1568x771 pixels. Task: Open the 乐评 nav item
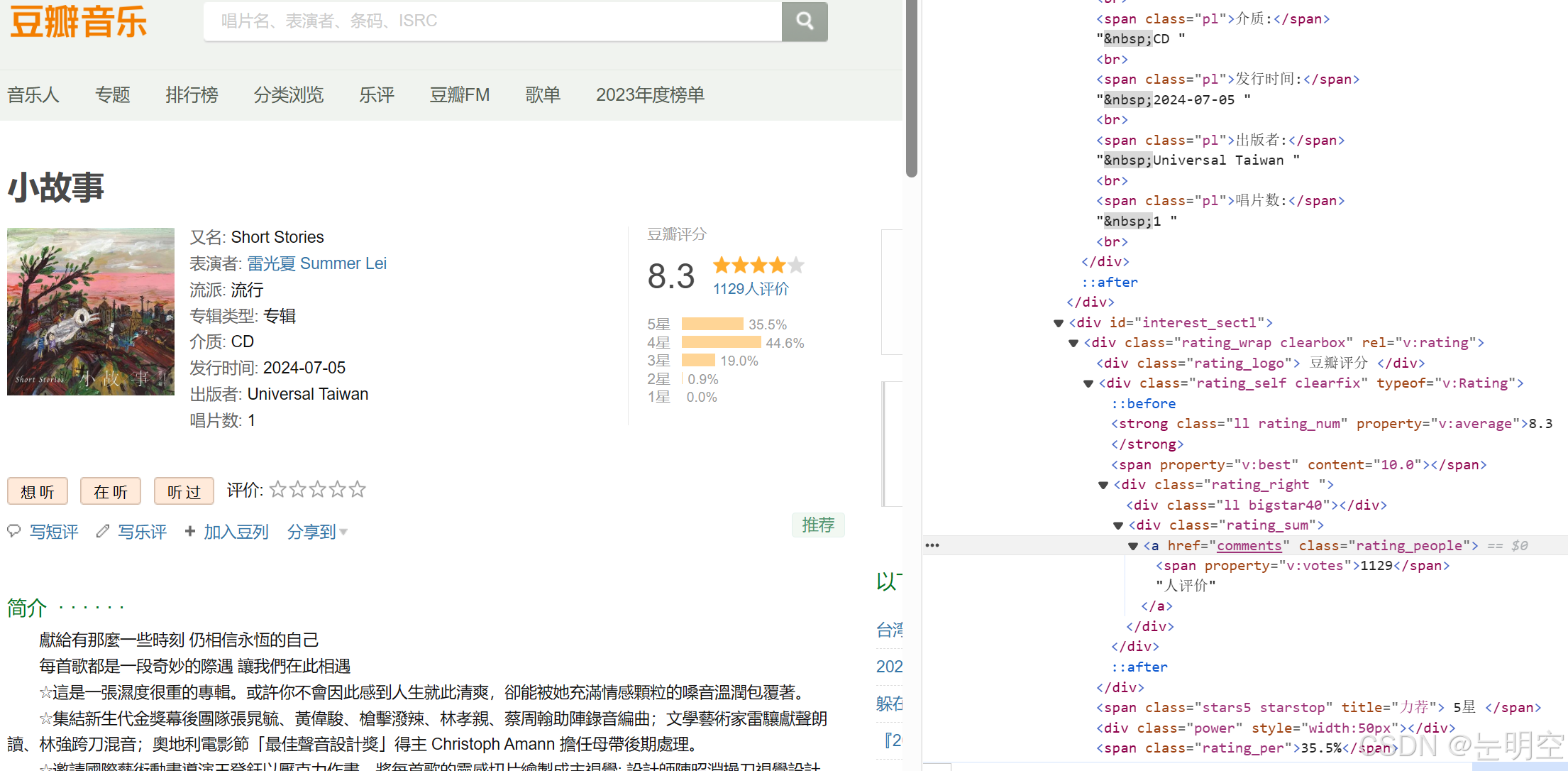tap(377, 94)
